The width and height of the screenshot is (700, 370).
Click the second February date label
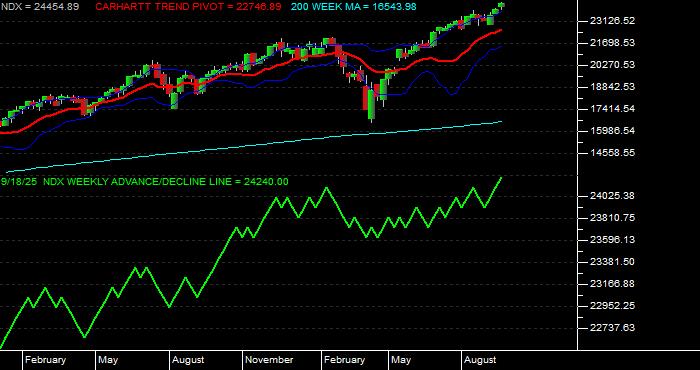click(344, 360)
